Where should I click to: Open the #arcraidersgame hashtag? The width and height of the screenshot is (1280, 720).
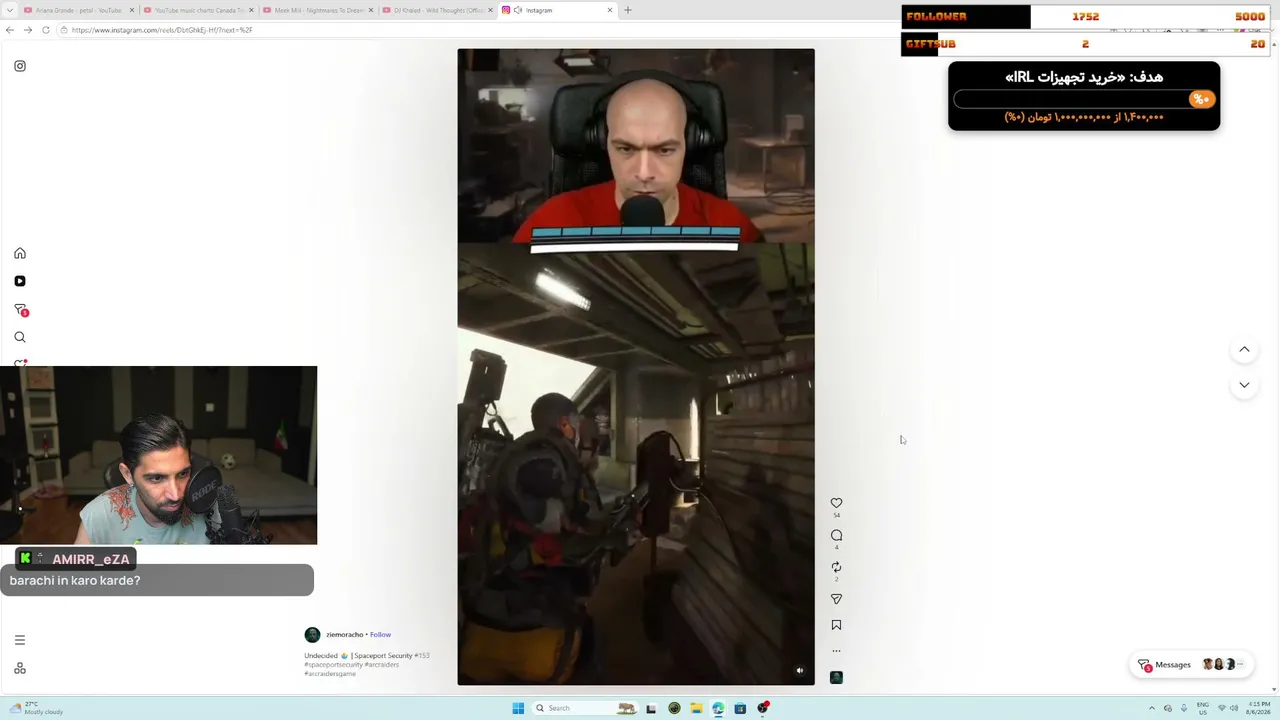tap(330, 674)
